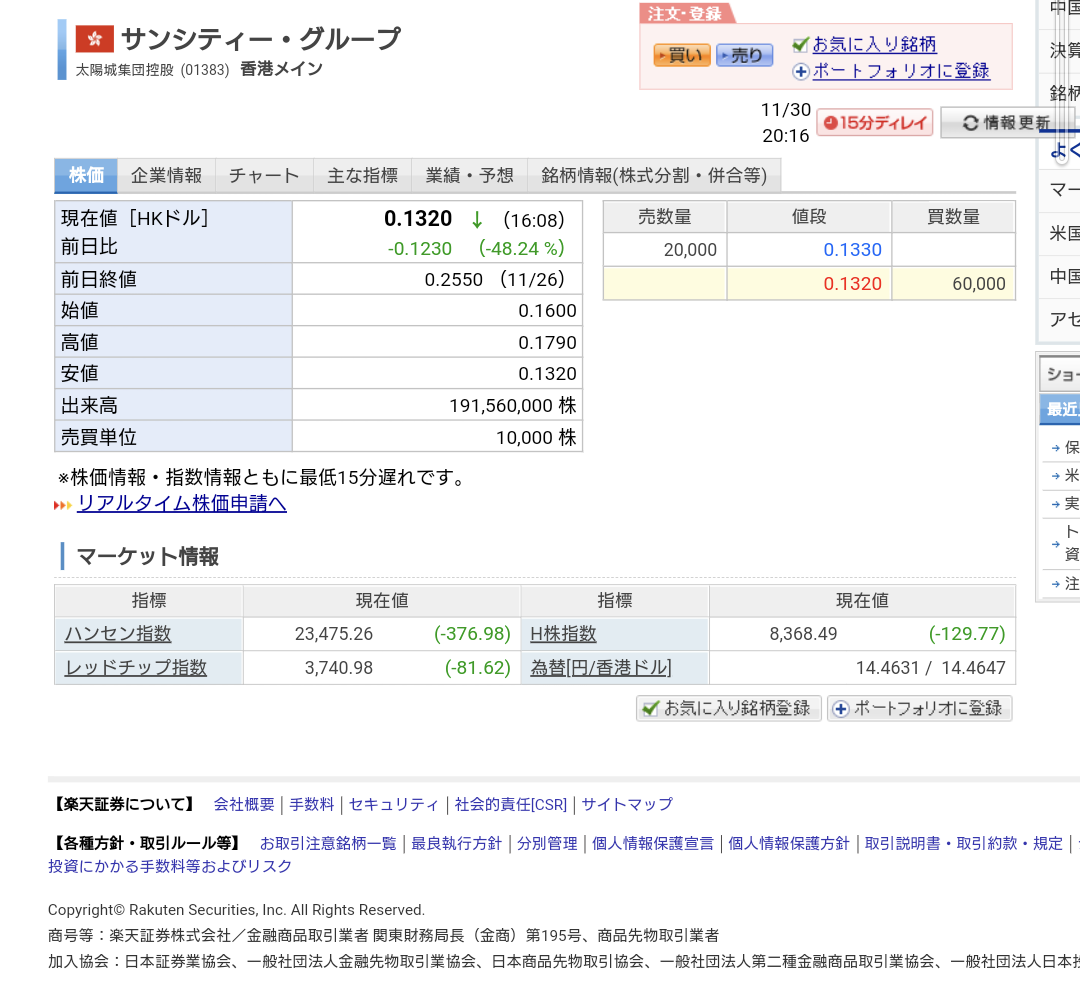
Task: Open 銘柄情報(株式分割・併合等) tab
Action: 654,176
